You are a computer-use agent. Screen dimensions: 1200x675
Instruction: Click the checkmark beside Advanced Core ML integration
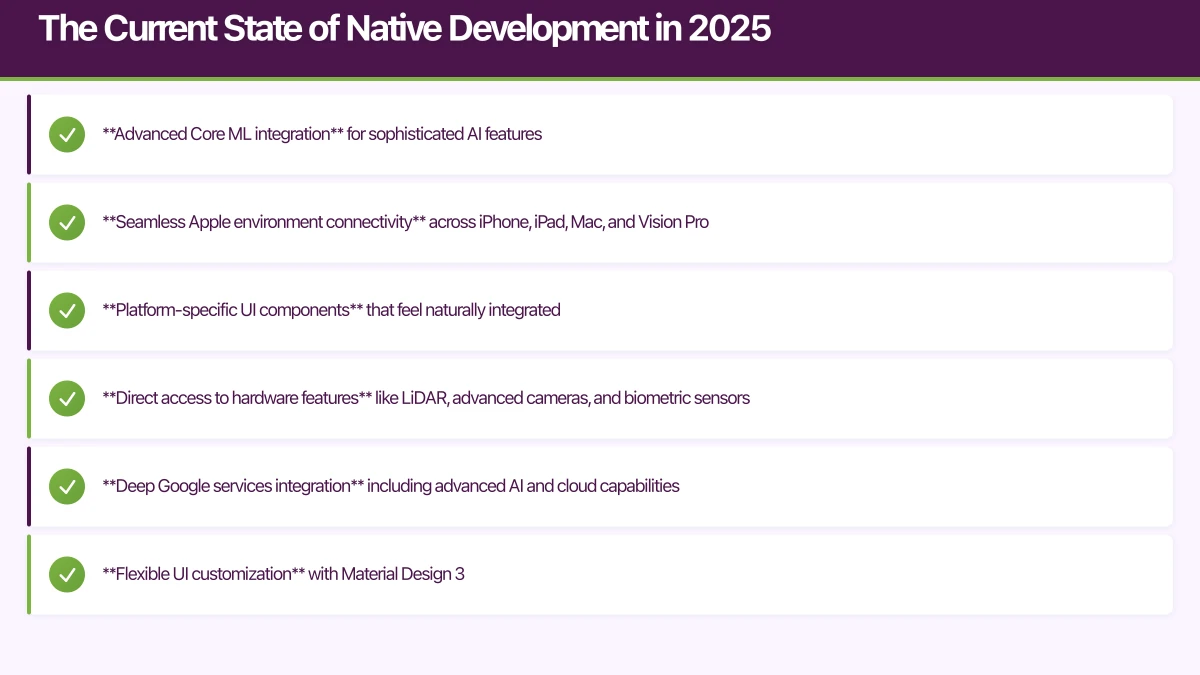click(x=66, y=134)
